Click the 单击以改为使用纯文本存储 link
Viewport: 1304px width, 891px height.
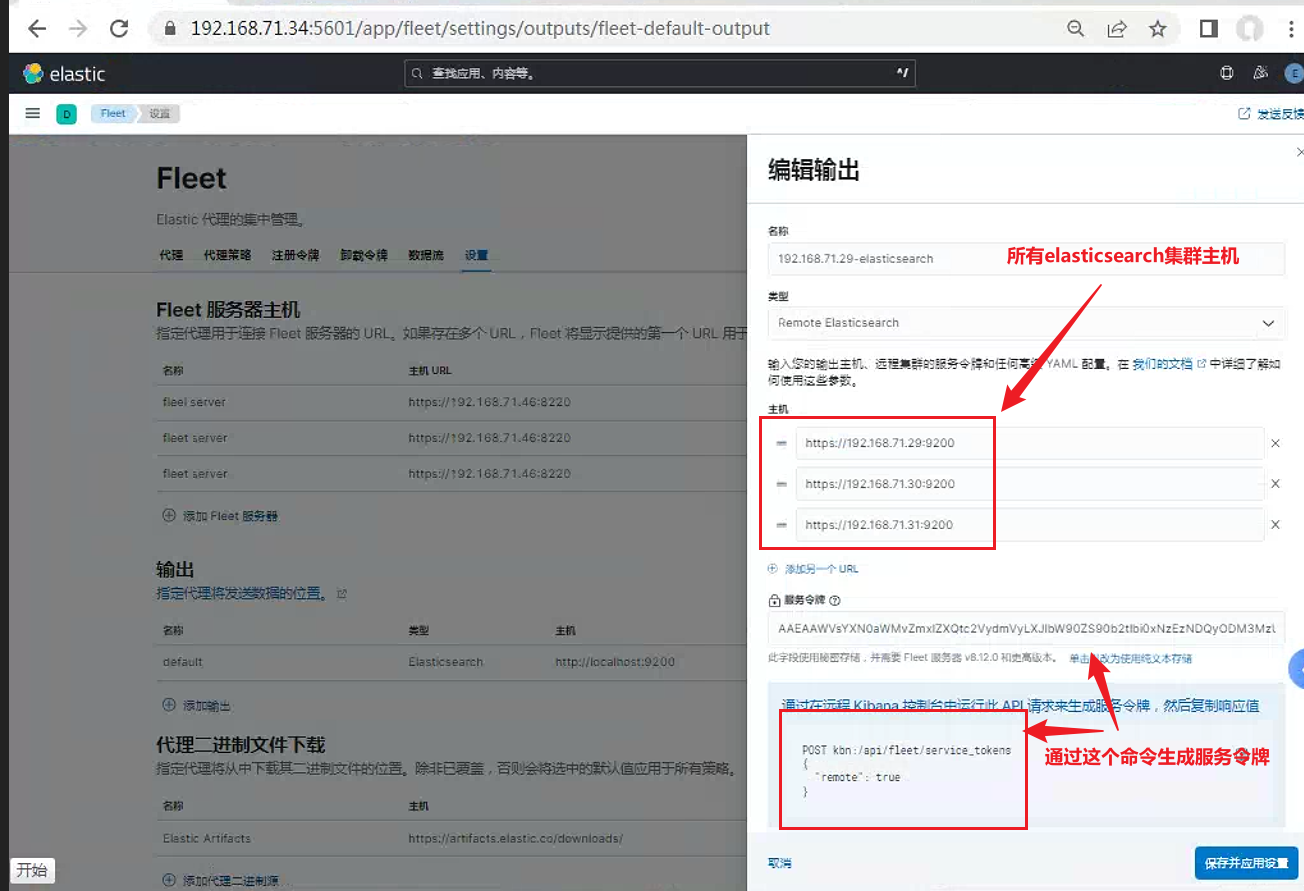(x=1130, y=659)
